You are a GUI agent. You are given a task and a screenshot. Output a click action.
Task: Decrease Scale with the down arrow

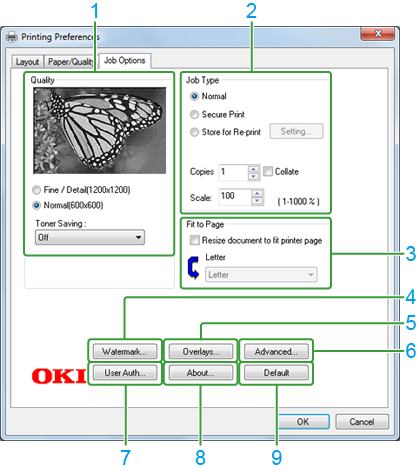pos(257,200)
